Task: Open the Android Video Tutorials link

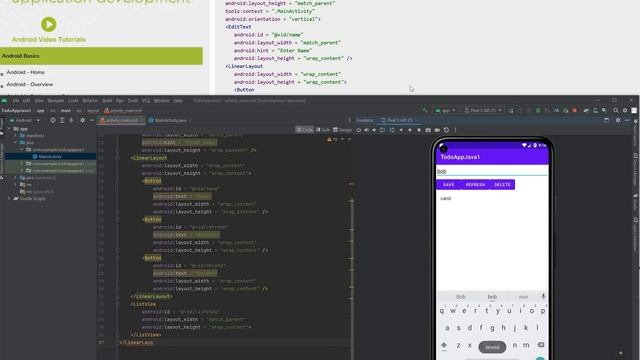Action: tap(49, 40)
